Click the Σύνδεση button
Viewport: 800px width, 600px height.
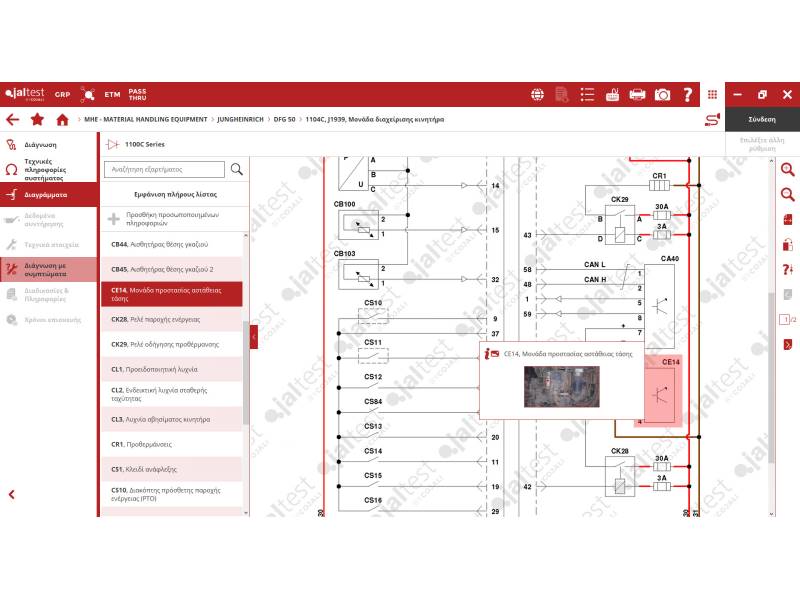pos(762,119)
